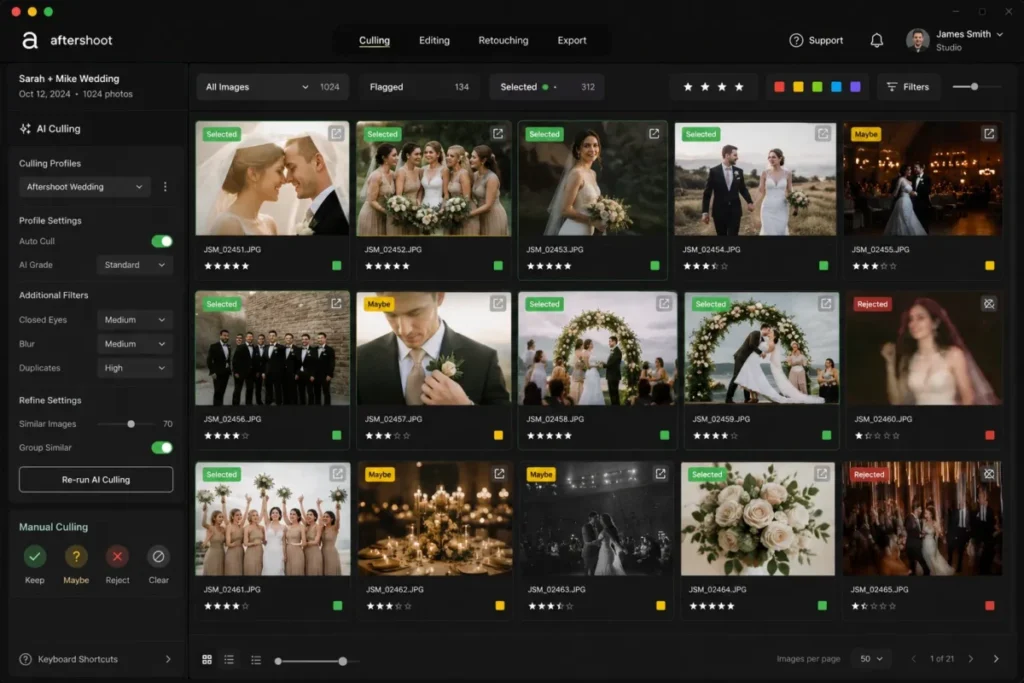Viewport: 1024px width, 683px height.
Task: Switch to detailed list view icon
Action: [256, 659]
